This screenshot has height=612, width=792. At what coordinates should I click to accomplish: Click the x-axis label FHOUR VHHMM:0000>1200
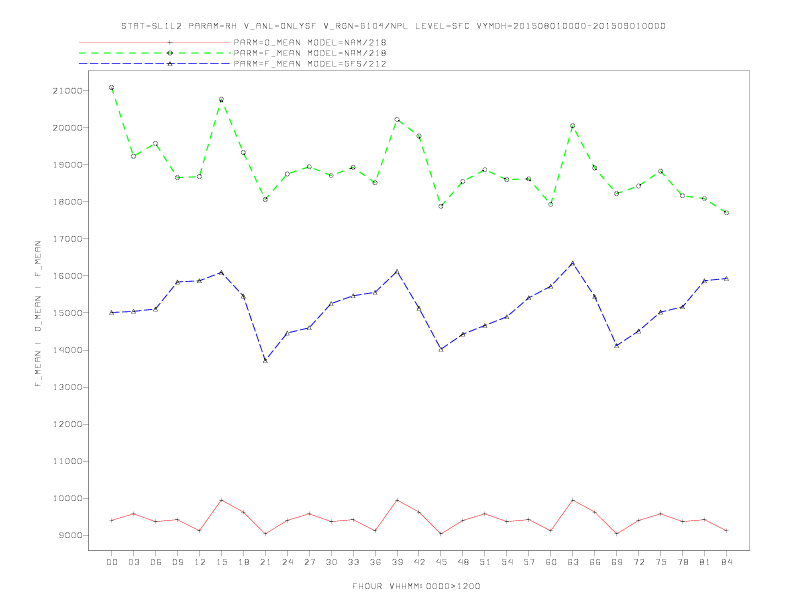[x=416, y=586]
